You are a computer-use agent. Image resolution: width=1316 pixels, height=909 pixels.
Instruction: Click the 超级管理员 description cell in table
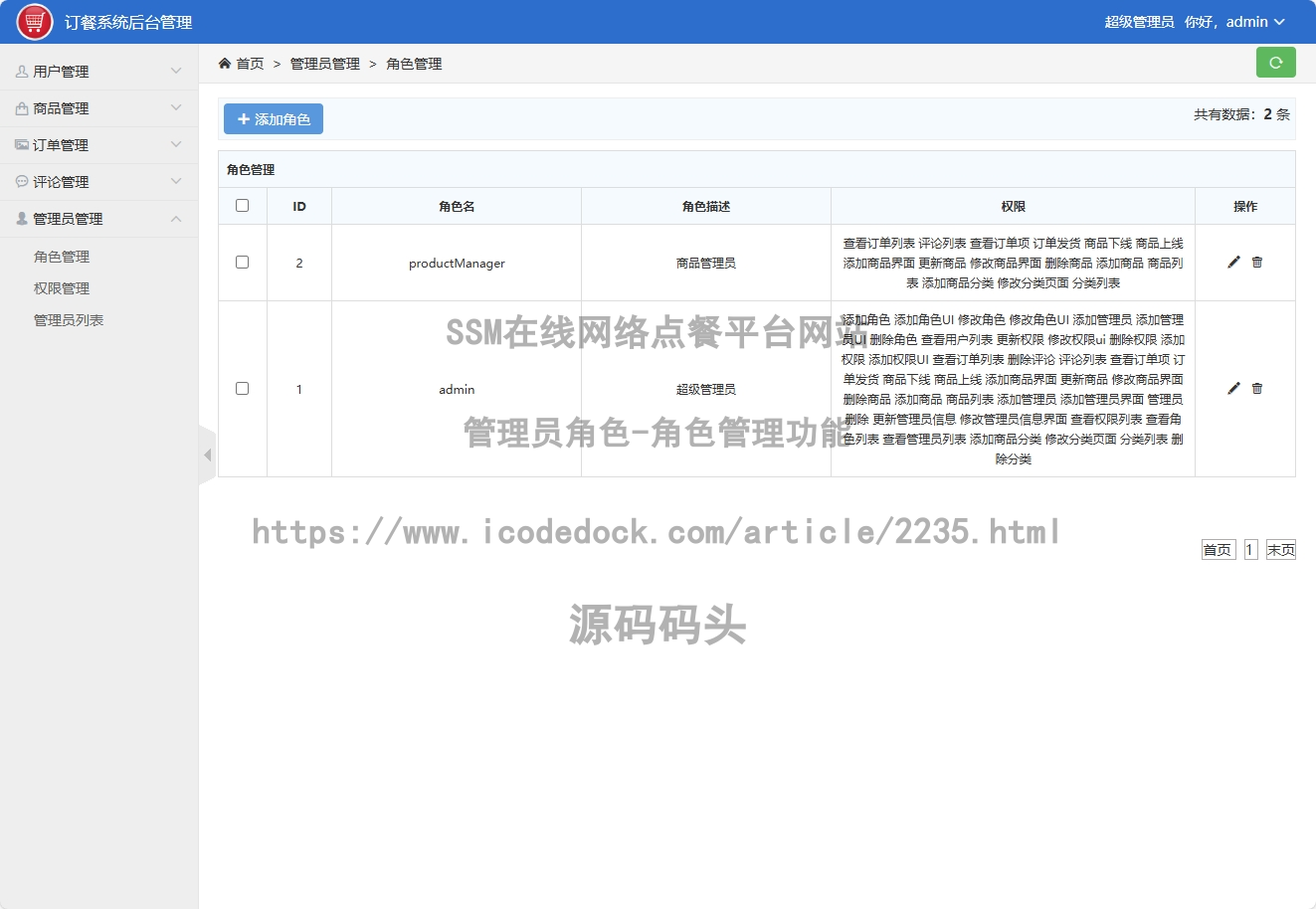coord(706,389)
